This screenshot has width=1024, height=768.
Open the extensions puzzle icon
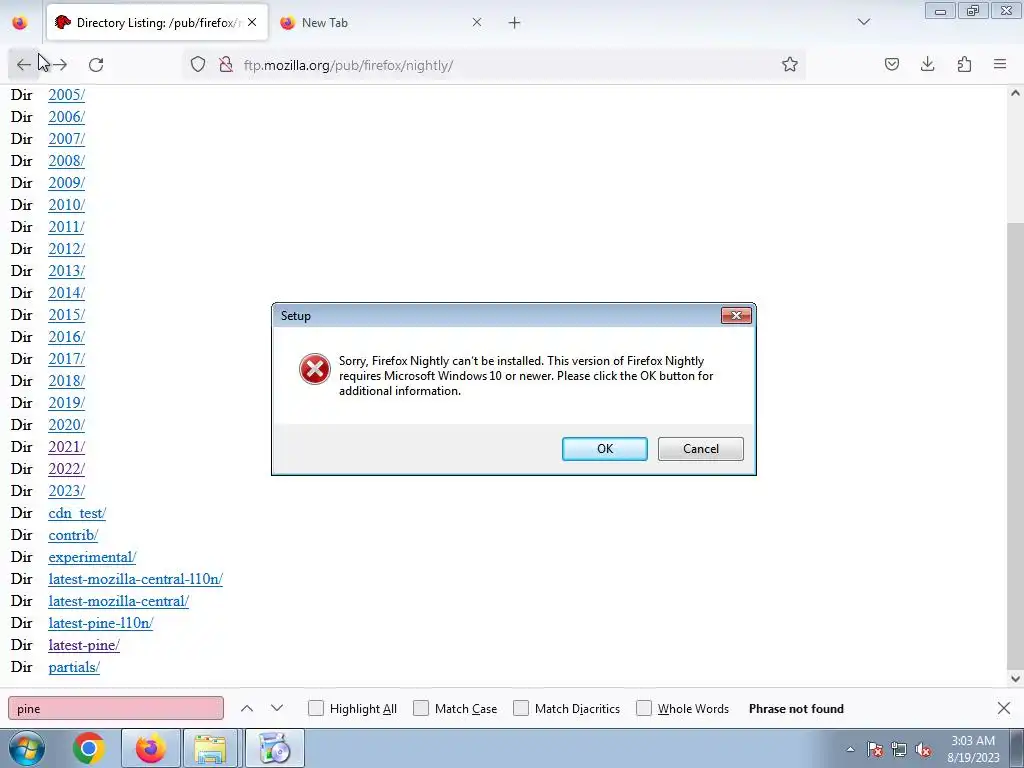tap(964, 65)
